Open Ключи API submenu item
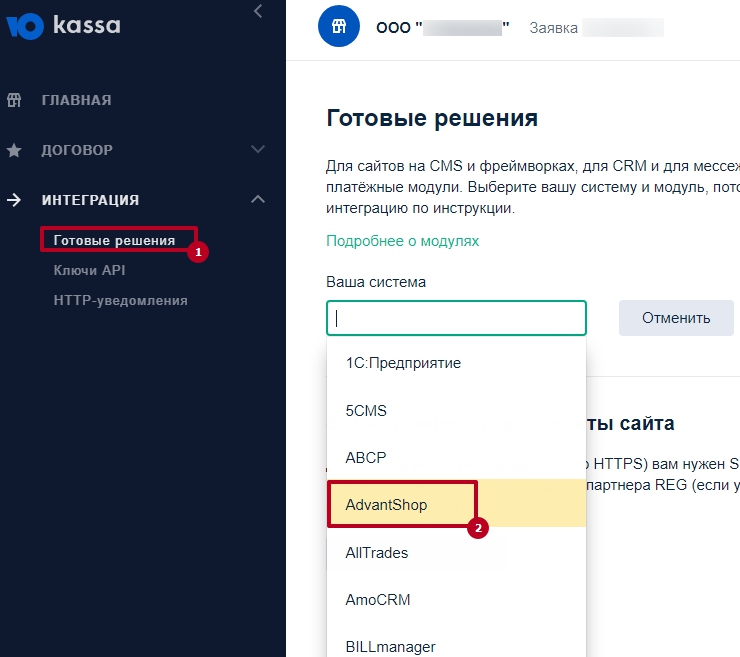The height and width of the screenshot is (657, 740). click(x=89, y=270)
